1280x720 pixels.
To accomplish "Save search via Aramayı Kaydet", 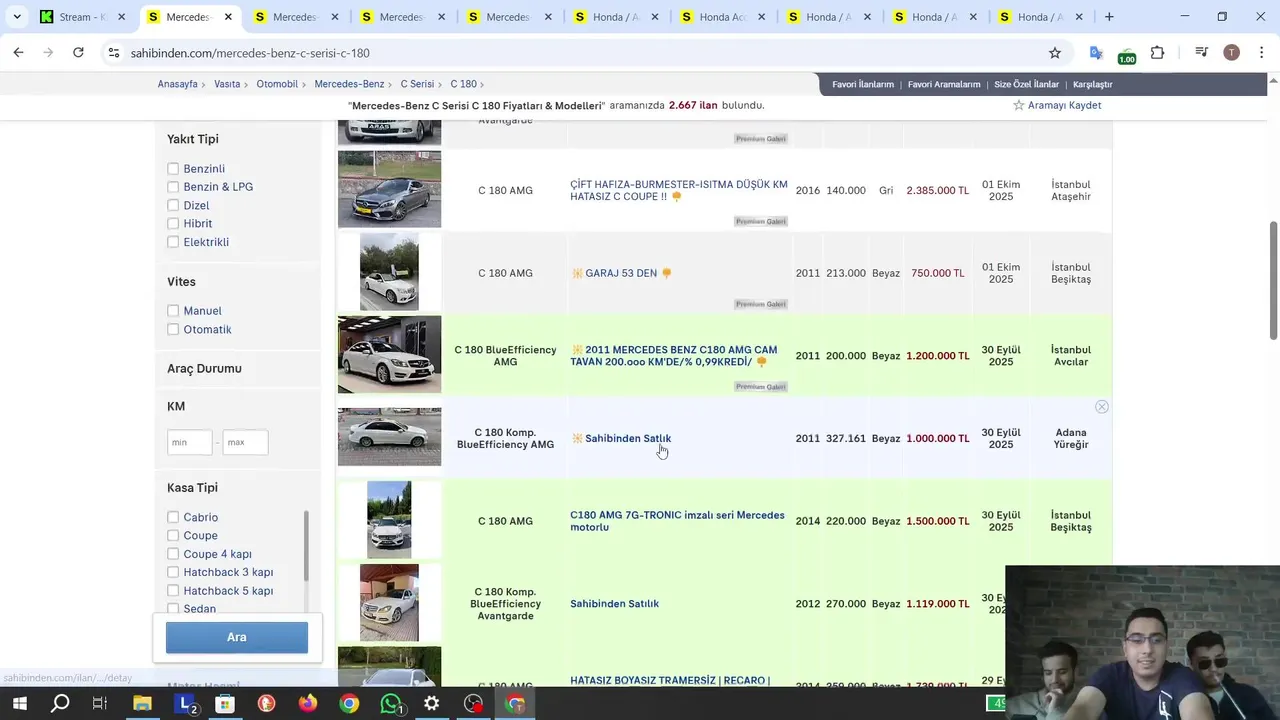I will (1064, 105).
